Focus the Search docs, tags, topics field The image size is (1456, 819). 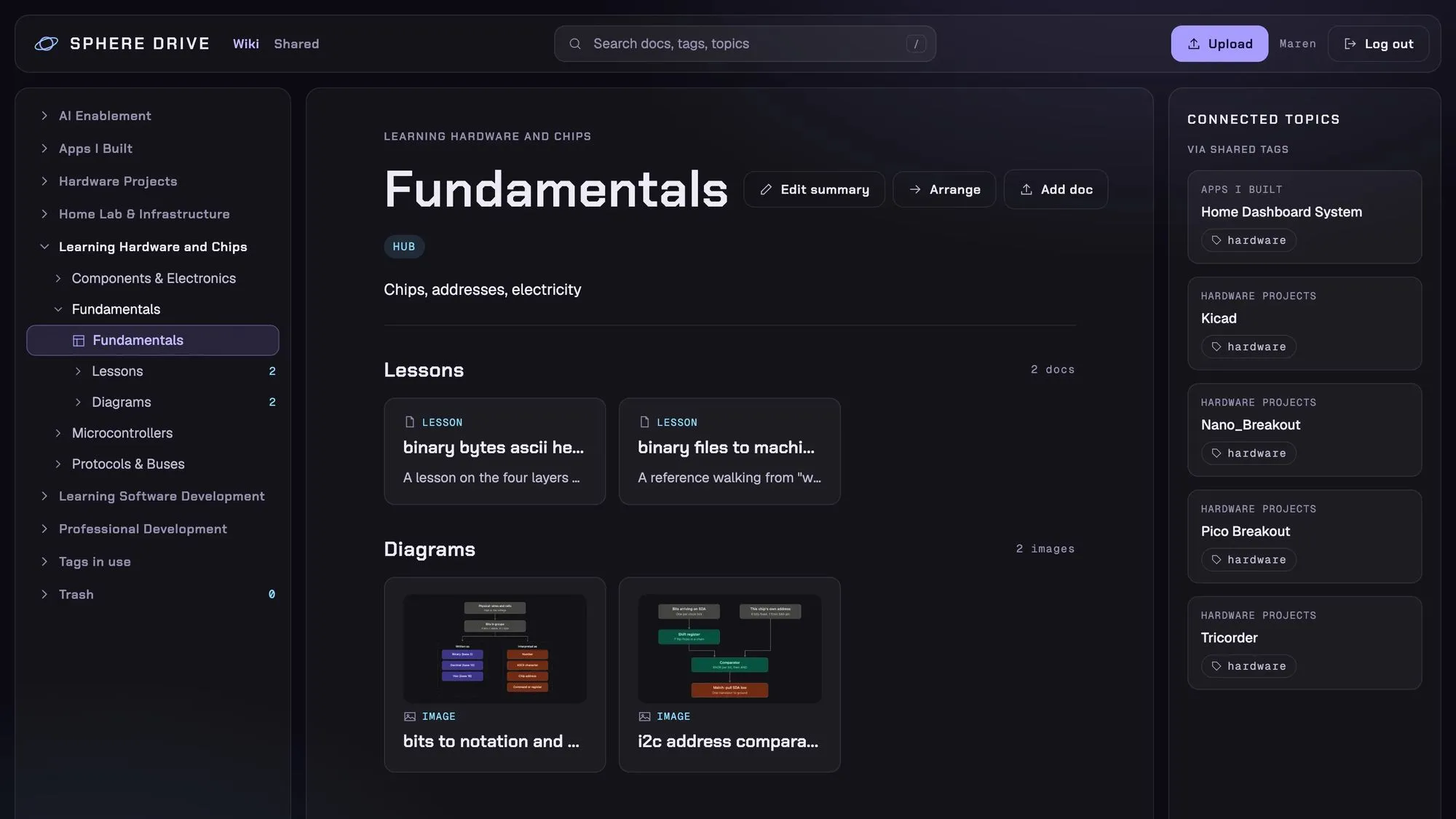(745, 44)
